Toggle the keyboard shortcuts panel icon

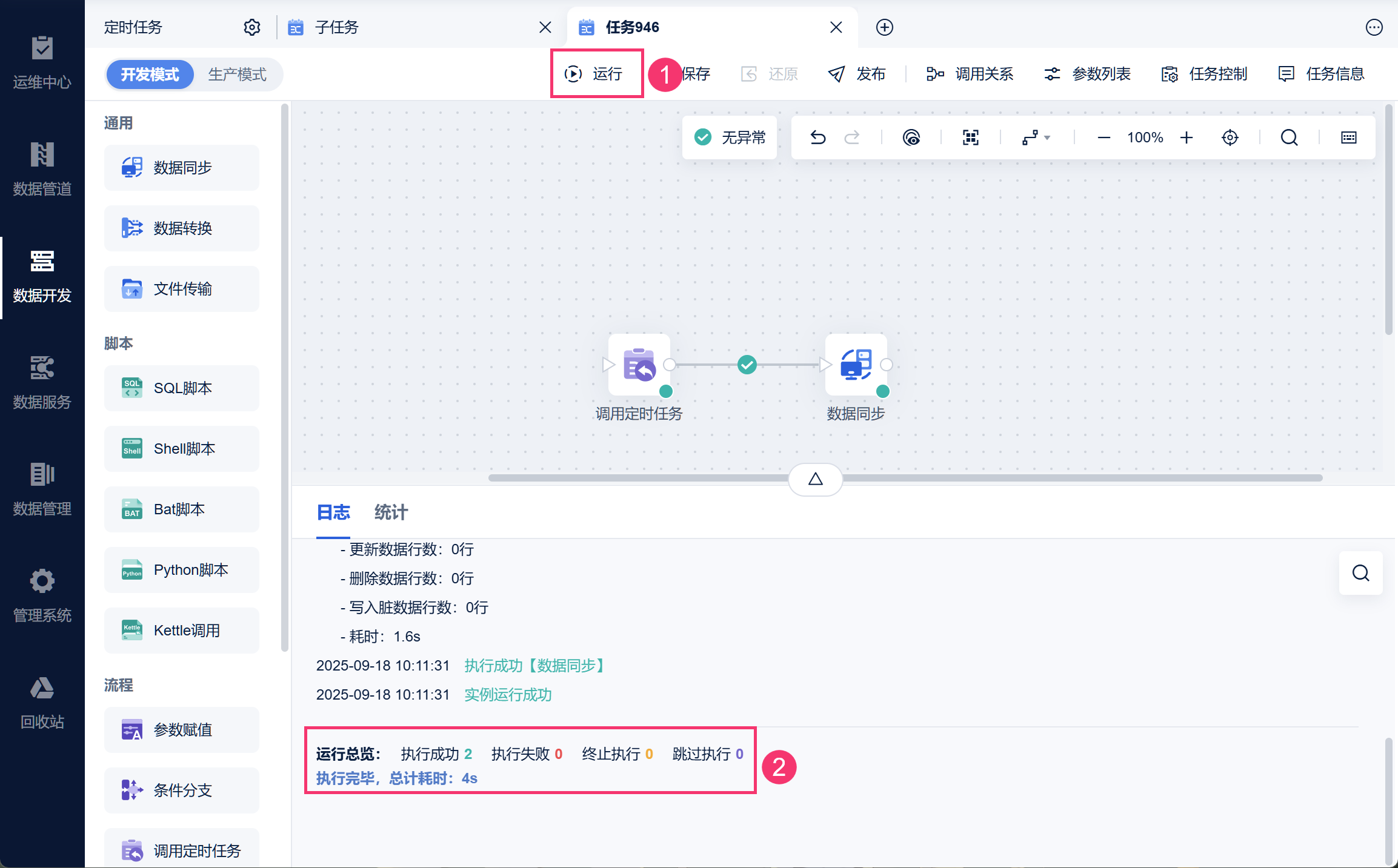[x=1348, y=137]
